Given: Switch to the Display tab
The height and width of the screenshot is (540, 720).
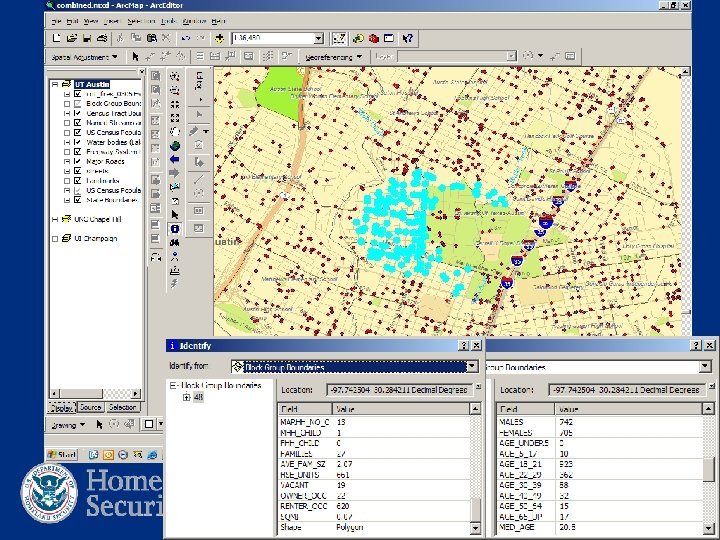Looking at the screenshot, I should point(62,407).
